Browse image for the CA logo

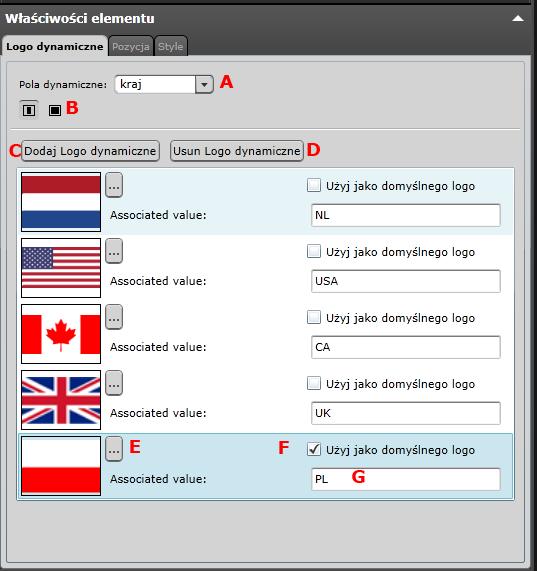(x=114, y=317)
